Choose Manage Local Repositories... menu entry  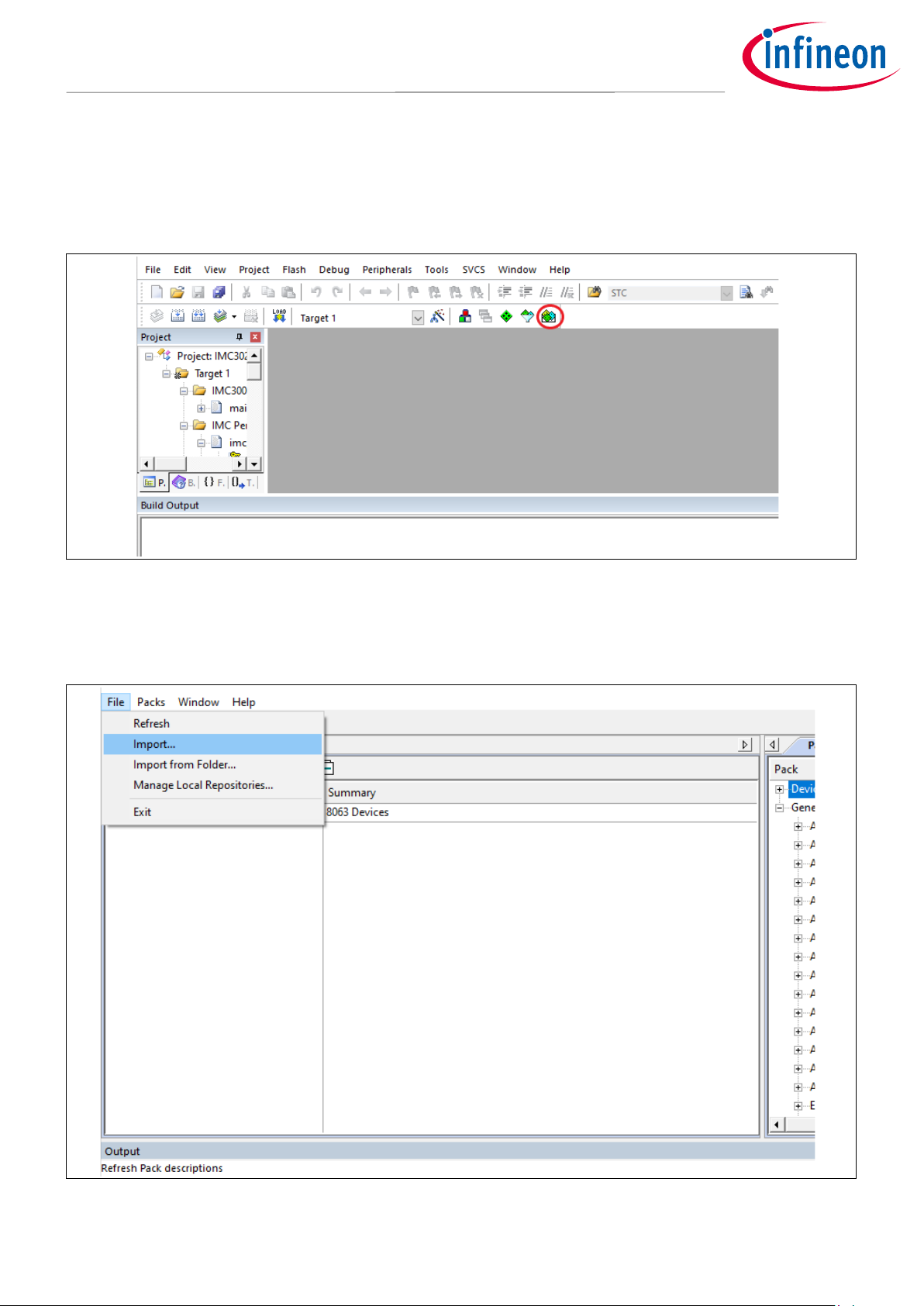pyautogui.click(x=203, y=785)
